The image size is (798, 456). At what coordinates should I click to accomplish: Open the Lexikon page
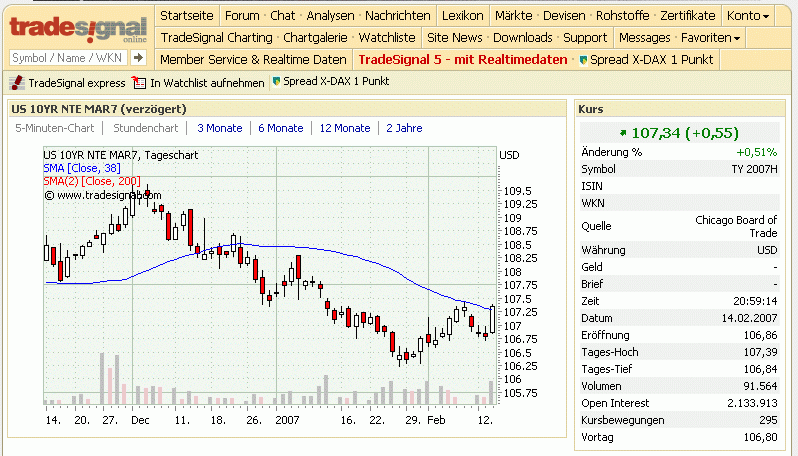(x=463, y=16)
